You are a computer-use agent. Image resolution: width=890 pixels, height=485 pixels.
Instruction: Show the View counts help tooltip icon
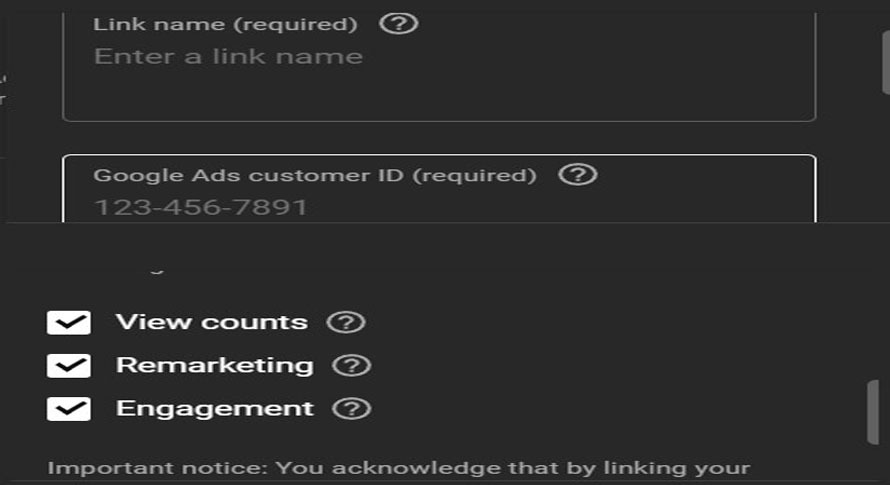click(346, 322)
